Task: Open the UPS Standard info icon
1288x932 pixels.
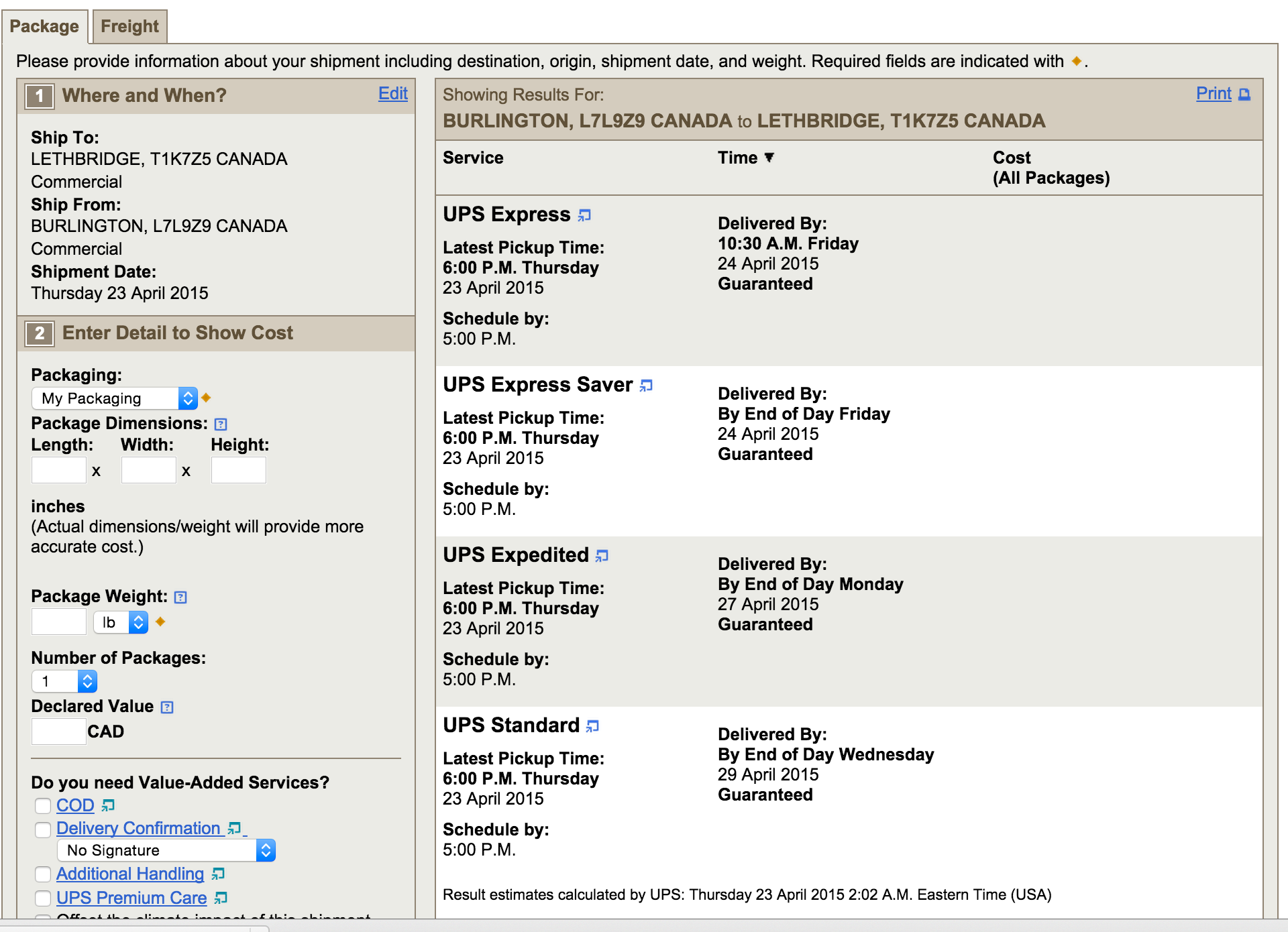Action: coord(592,726)
